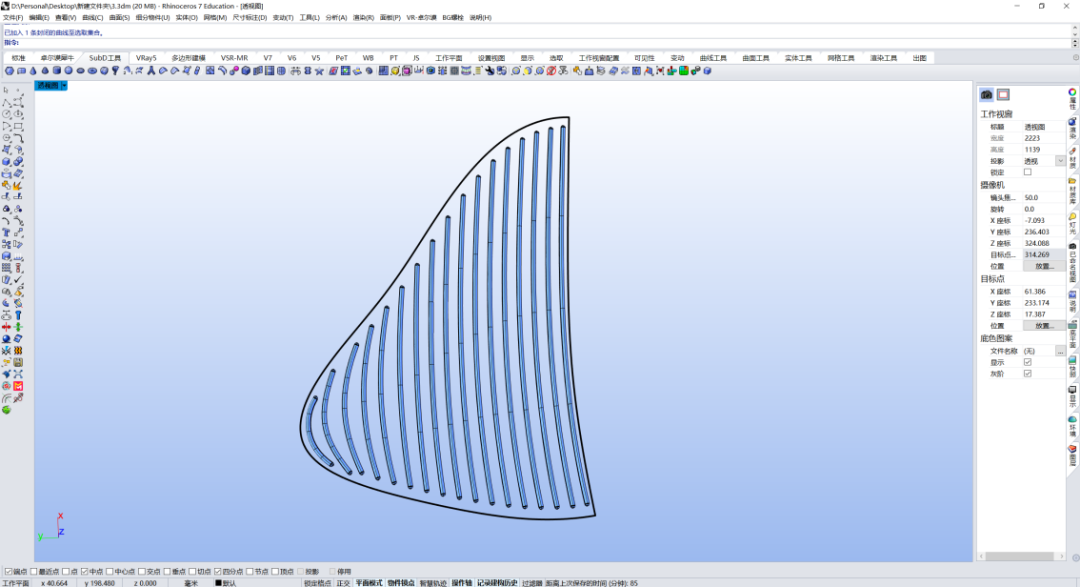Click the green sphere icon at sidebar bottom

[x=6, y=410]
